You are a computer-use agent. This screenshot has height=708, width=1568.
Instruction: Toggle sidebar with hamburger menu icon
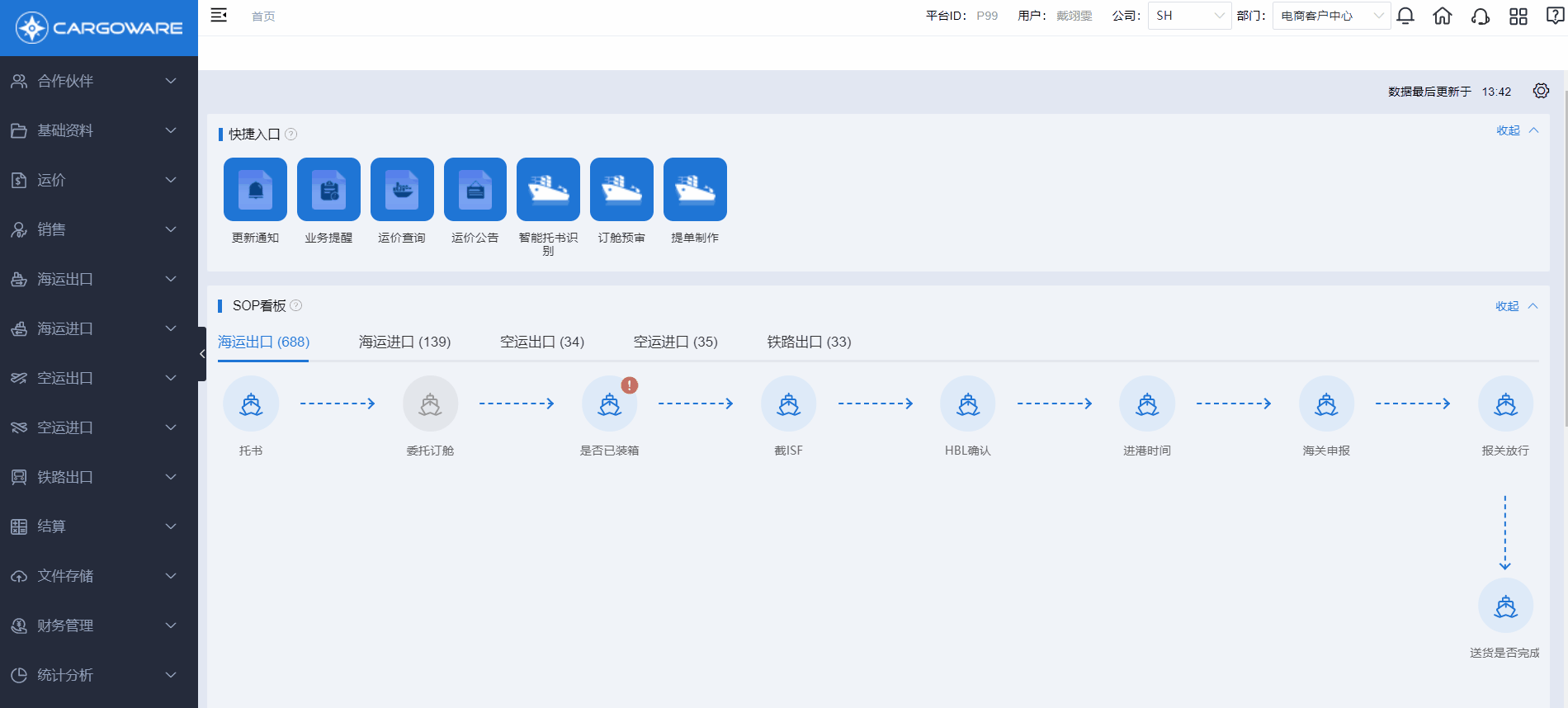coord(219,15)
